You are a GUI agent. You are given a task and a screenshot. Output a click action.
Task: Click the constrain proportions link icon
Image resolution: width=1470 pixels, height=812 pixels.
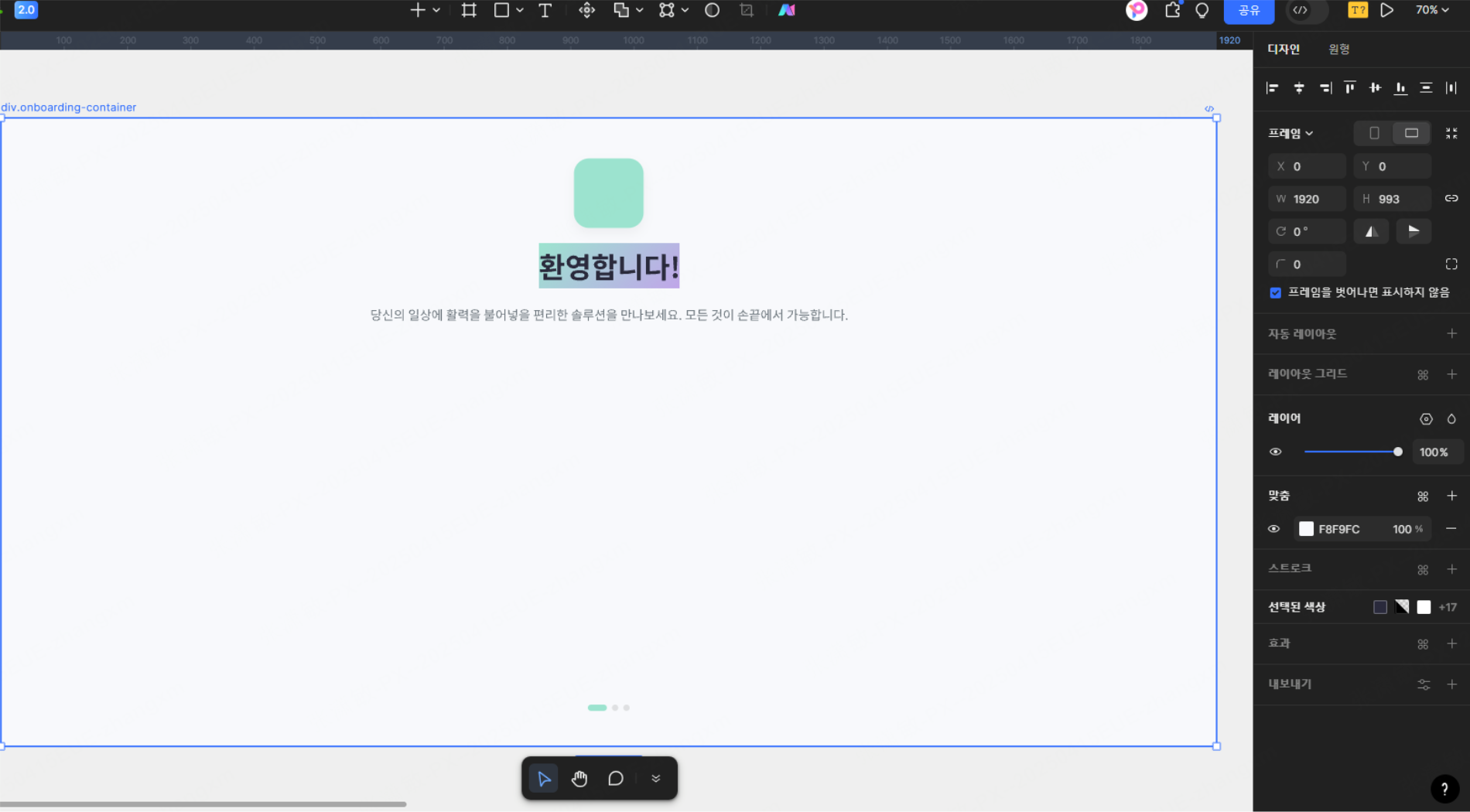1451,199
